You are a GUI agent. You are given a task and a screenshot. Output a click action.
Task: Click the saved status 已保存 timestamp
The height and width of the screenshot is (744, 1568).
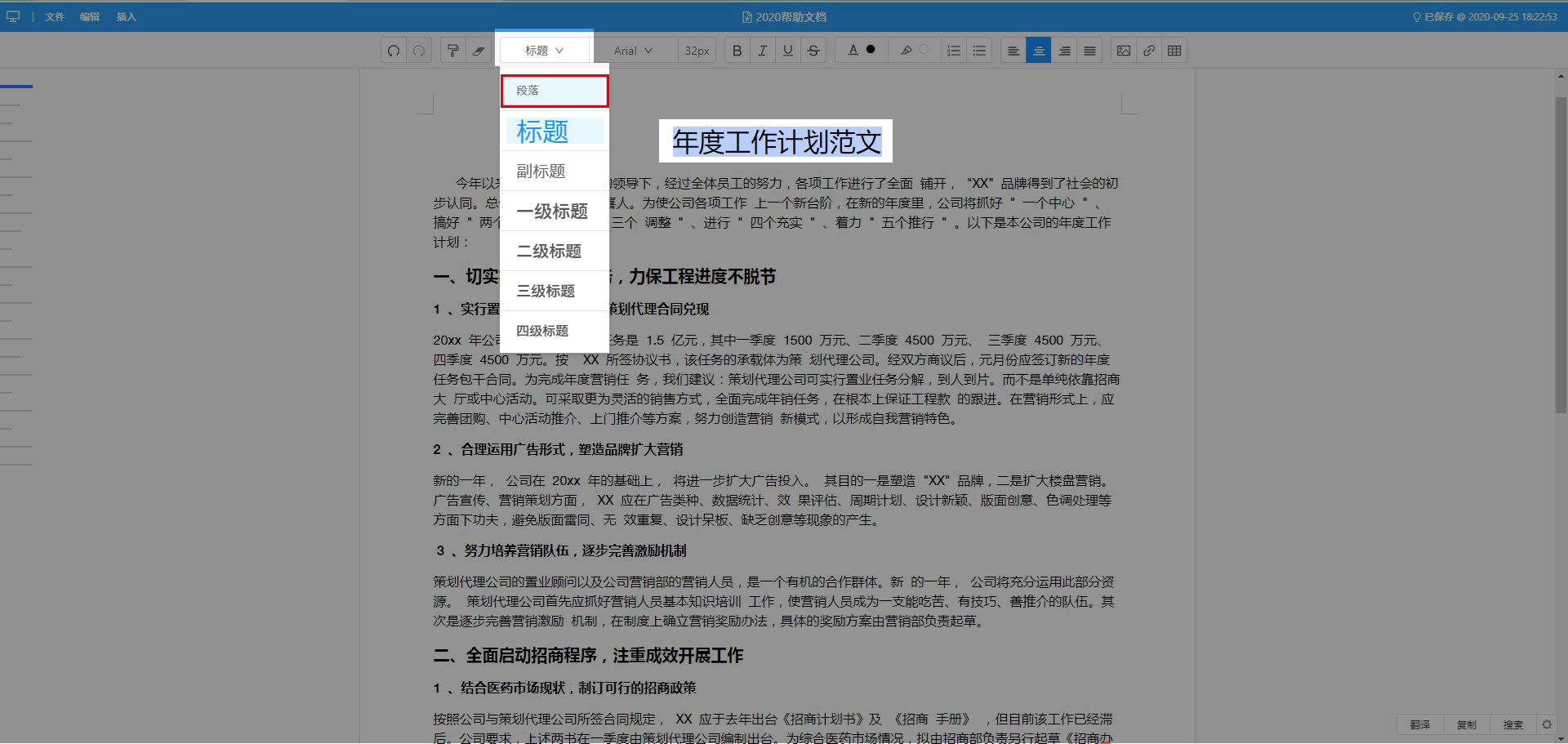coord(1485,16)
